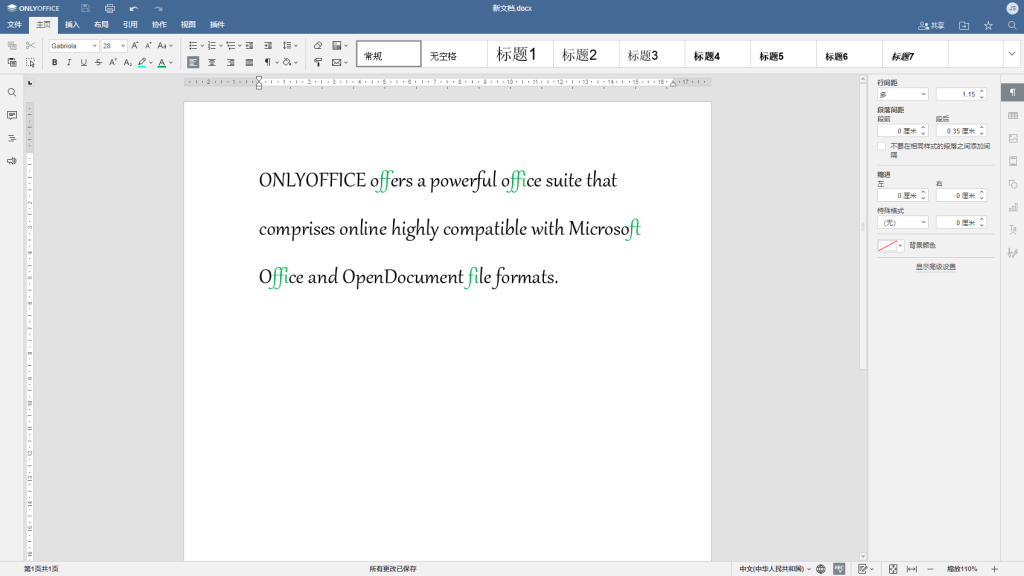
Task: Open the special indent format dropdown
Action: point(903,223)
